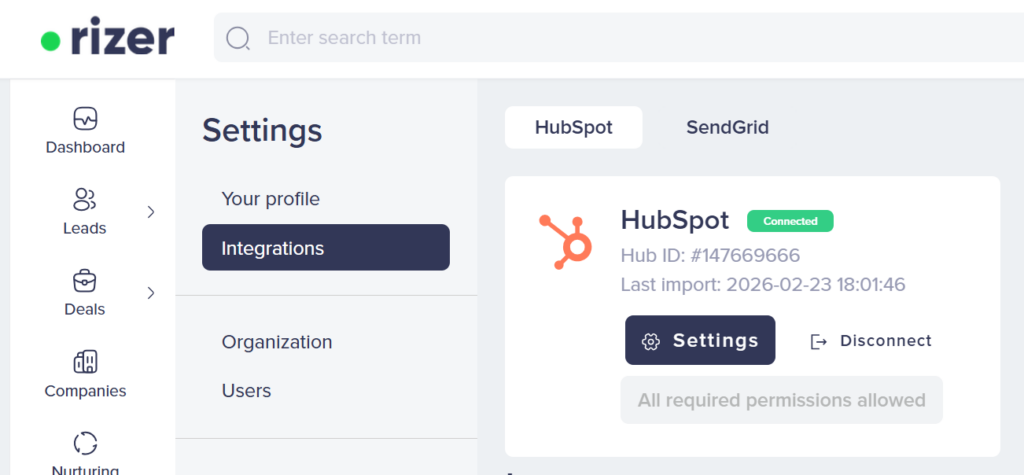
Task: Click the green Connected status badge
Action: 790,221
